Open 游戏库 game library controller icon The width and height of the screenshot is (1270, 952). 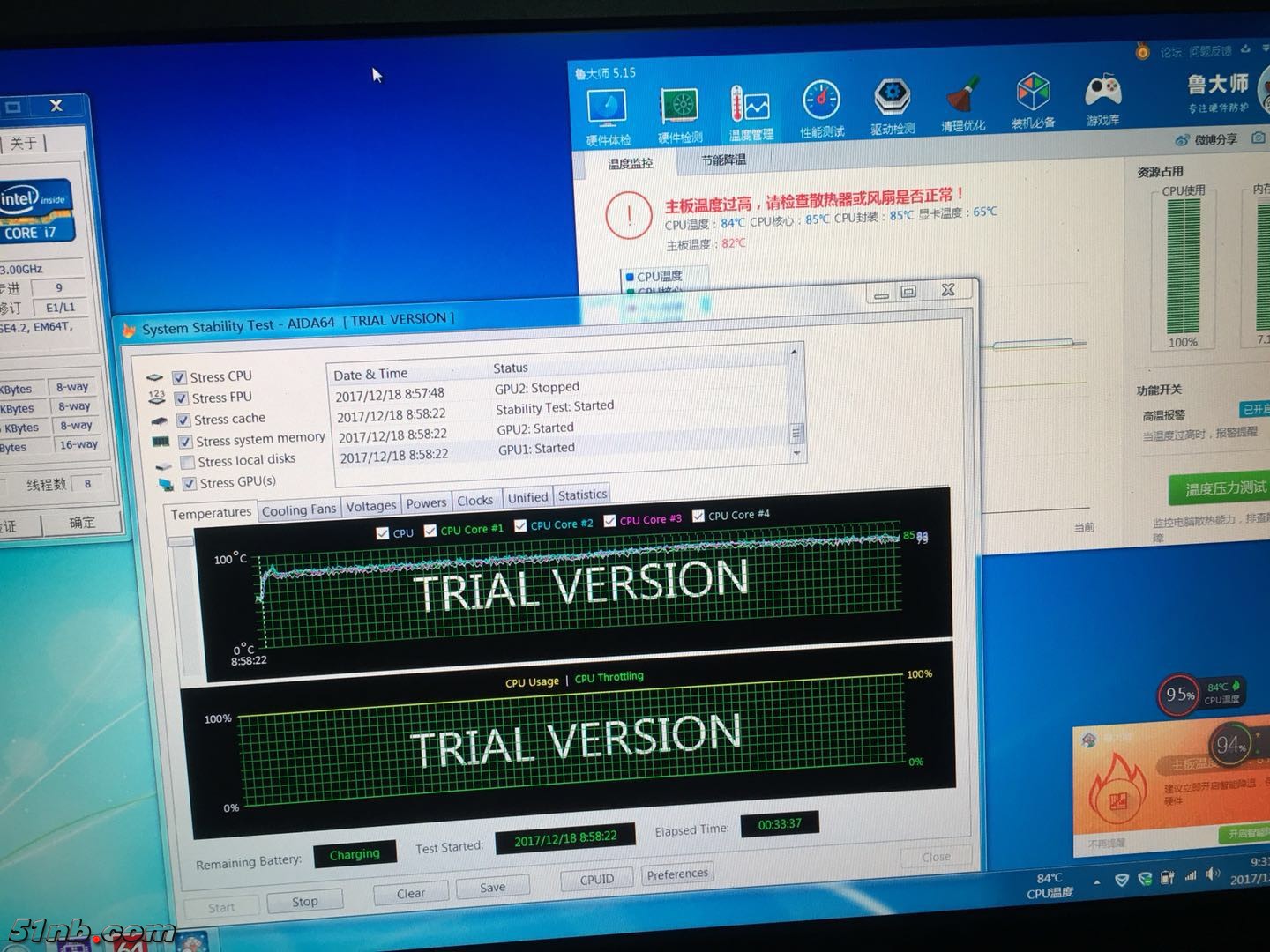(x=1102, y=99)
